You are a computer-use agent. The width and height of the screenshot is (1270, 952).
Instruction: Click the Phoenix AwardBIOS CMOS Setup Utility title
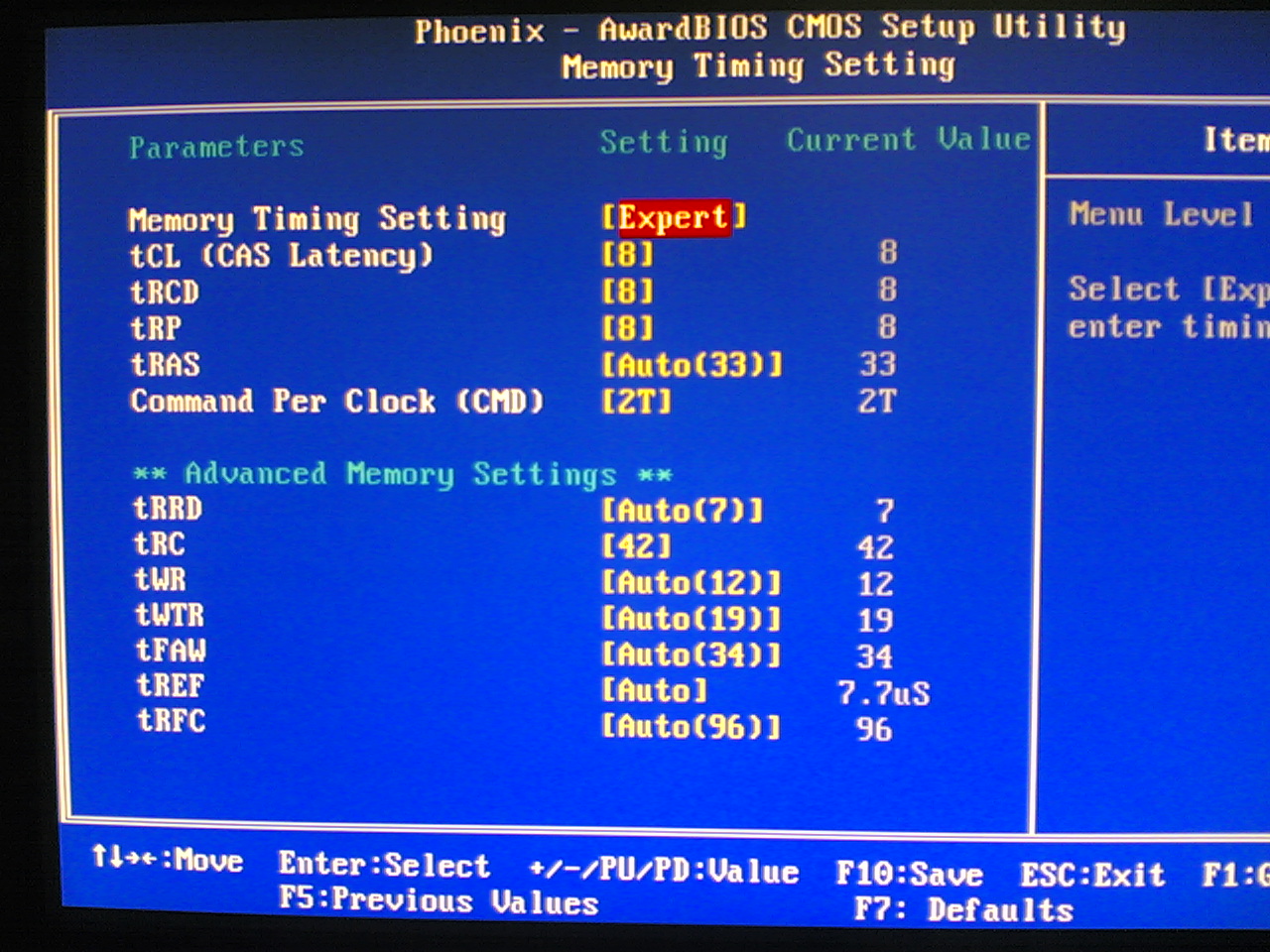771,29
